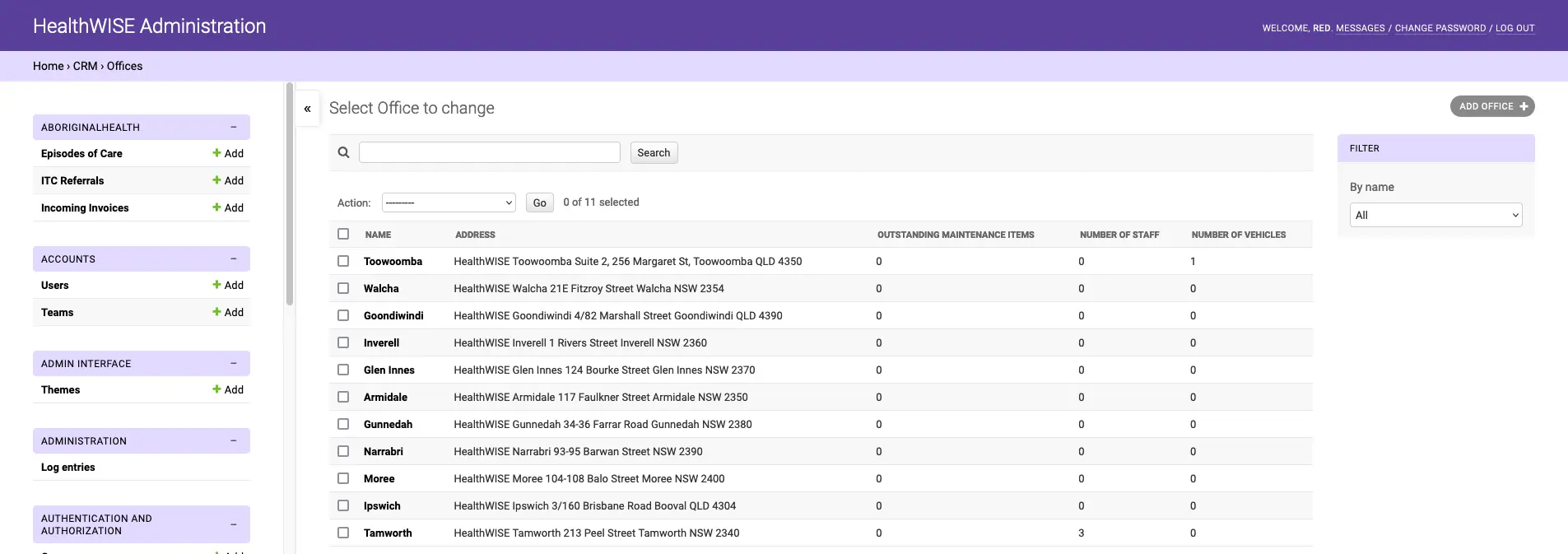Add a new Episodes of Care entry
Viewport: 1568px width, 554px height.
click(228, 153)
